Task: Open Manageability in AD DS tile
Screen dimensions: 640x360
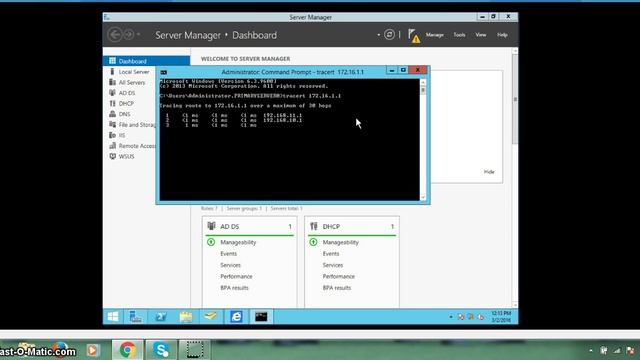Action: (x=238, y=242)
